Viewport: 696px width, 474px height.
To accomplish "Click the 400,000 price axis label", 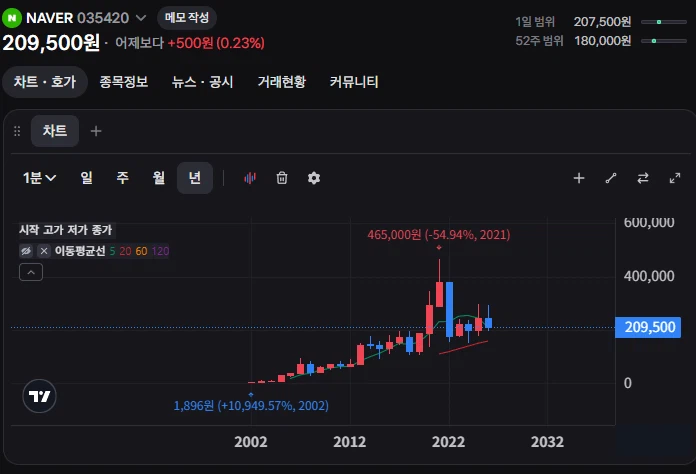I will [649, 276].
